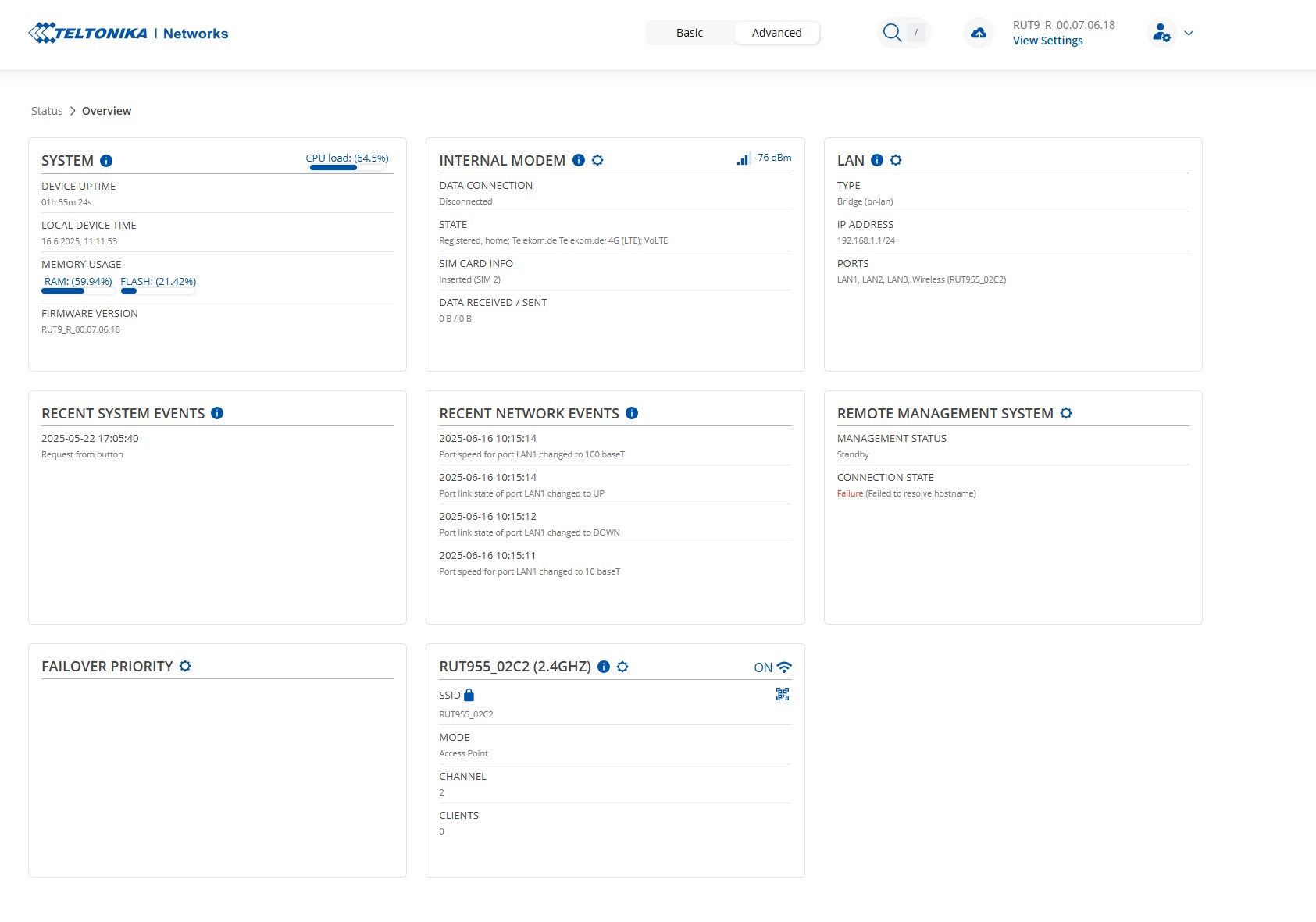Click the FLASH usage bar
Viewport: 1316px width, 922px height.
pyautogui.click(x=158, y=290)
